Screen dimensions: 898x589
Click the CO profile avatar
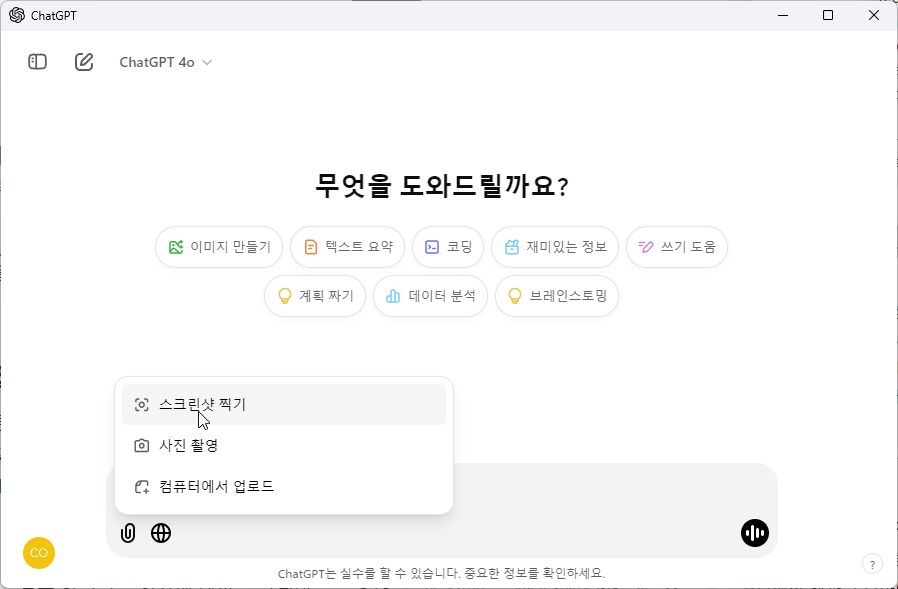(x=39, y=553)
